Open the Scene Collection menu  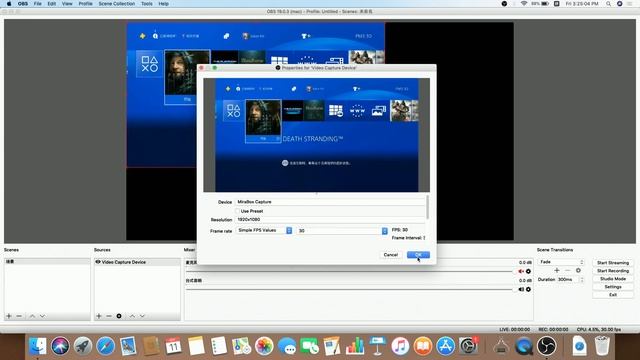tap(117, 4)
